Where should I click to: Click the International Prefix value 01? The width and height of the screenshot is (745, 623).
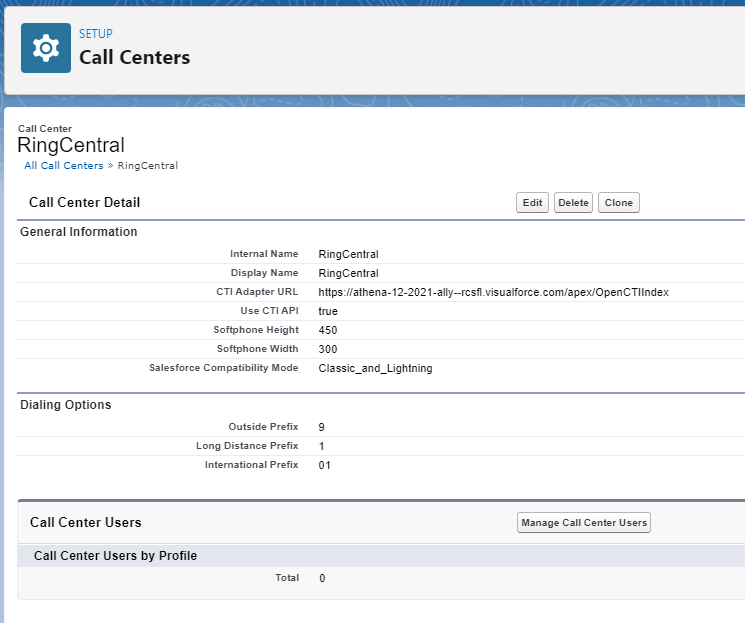pos(325,465)
